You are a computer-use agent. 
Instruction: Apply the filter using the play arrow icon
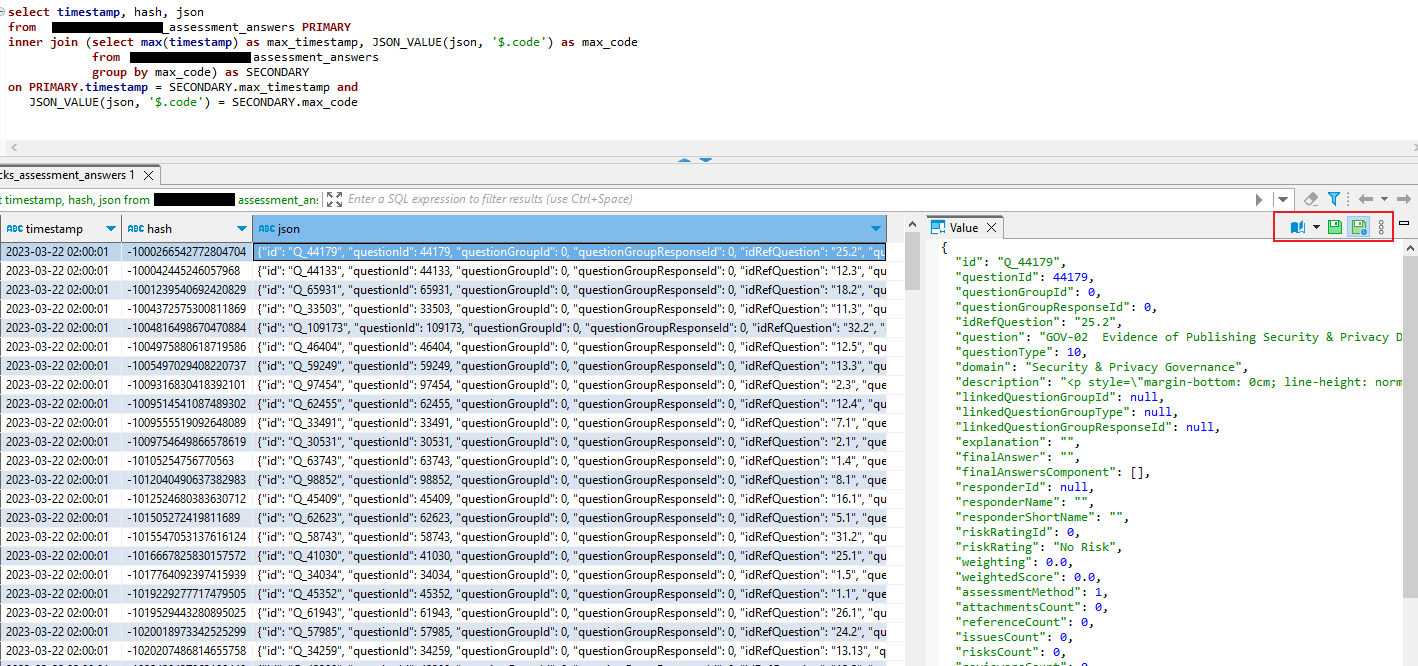tap(1259, 198)
